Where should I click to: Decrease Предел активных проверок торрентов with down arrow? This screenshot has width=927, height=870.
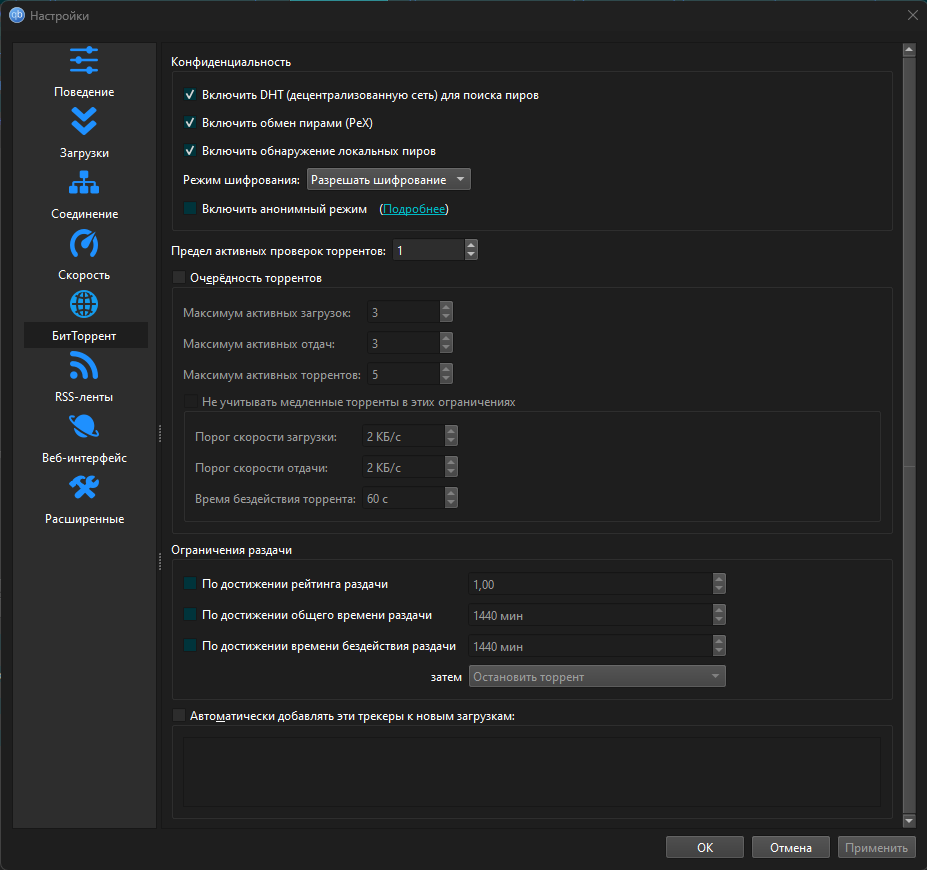tap(471, 255)
